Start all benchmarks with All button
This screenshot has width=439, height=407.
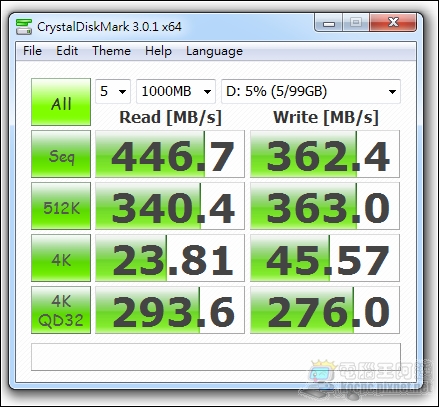(x=61, y=102)
